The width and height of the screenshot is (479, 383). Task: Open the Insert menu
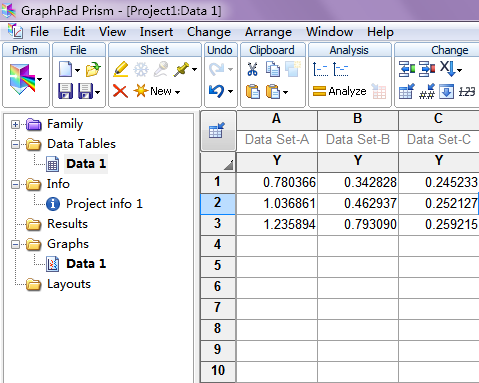156,32
